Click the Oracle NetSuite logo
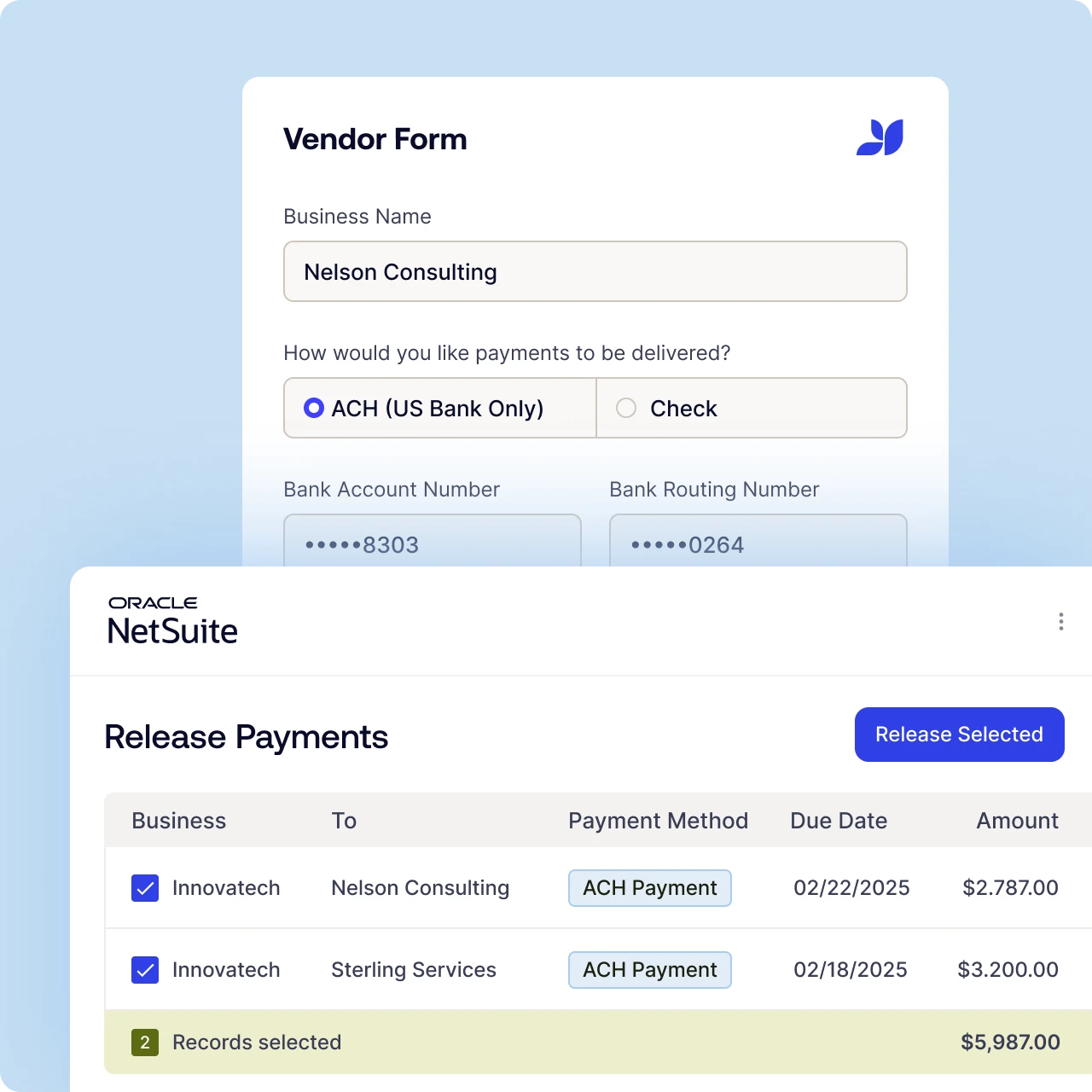This screenshot has width=1092, height=1092. [172, 620]
